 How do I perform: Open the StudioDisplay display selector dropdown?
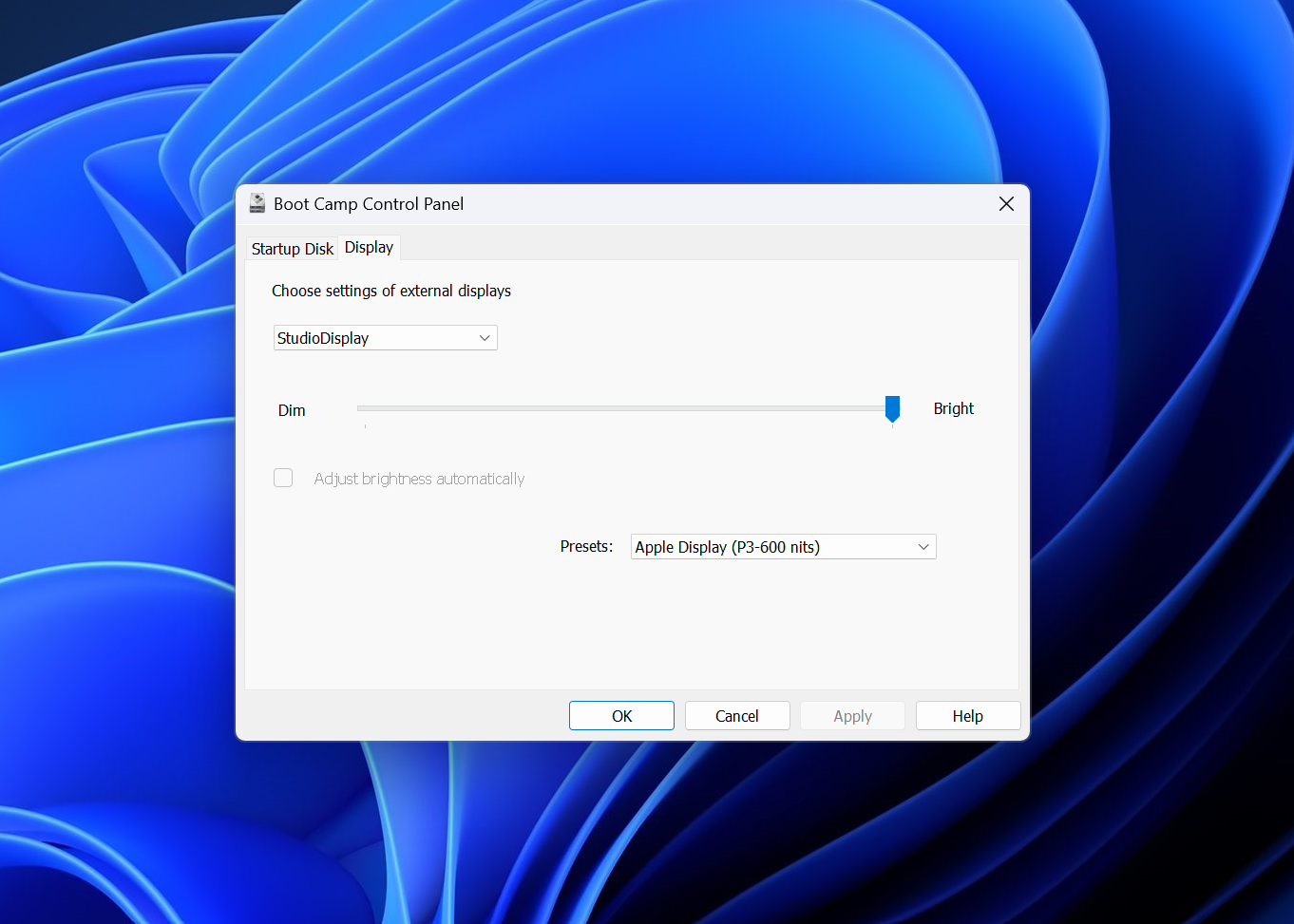point(385,337)
